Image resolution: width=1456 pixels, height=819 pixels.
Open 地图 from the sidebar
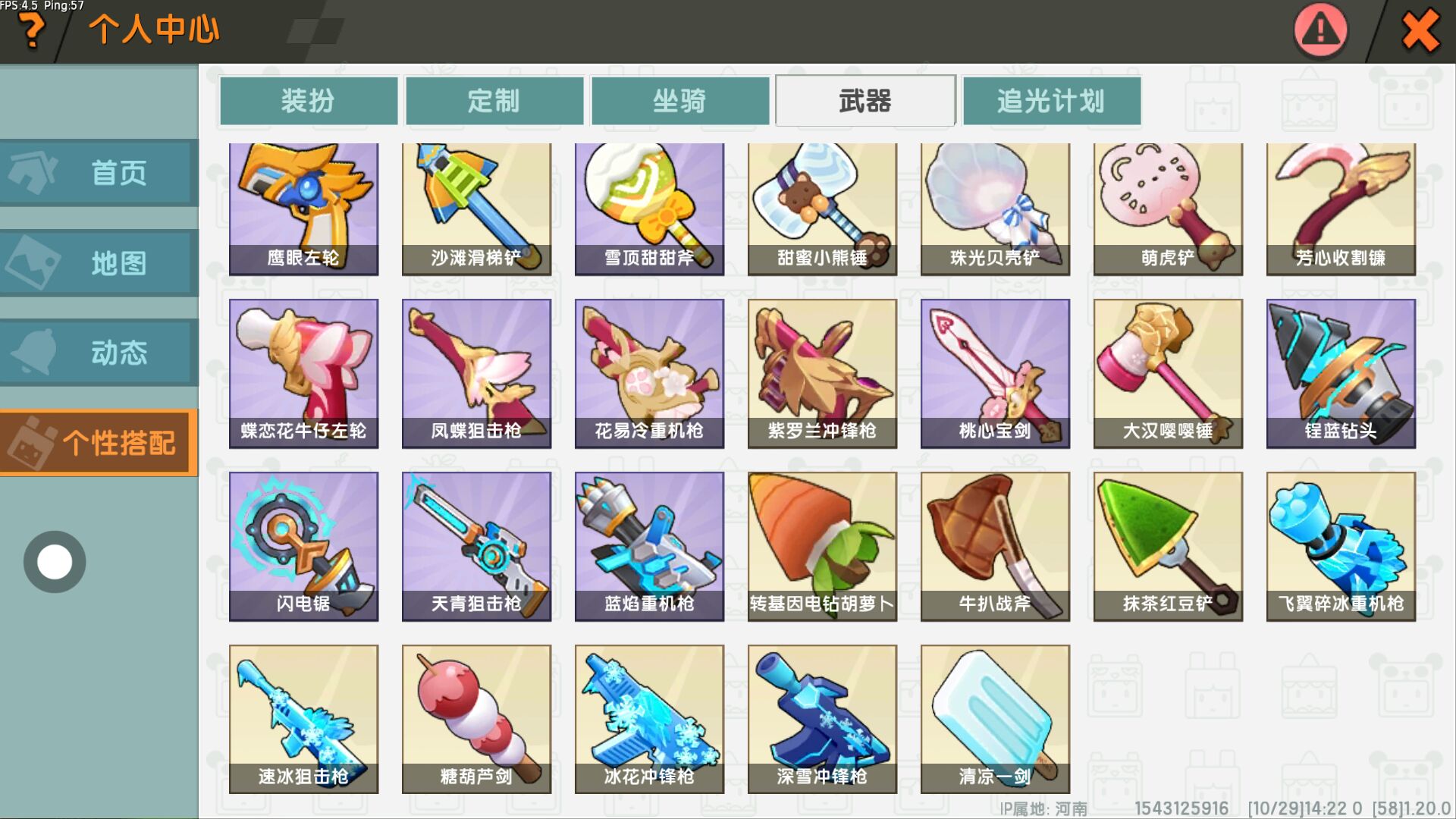pos(99,263)
